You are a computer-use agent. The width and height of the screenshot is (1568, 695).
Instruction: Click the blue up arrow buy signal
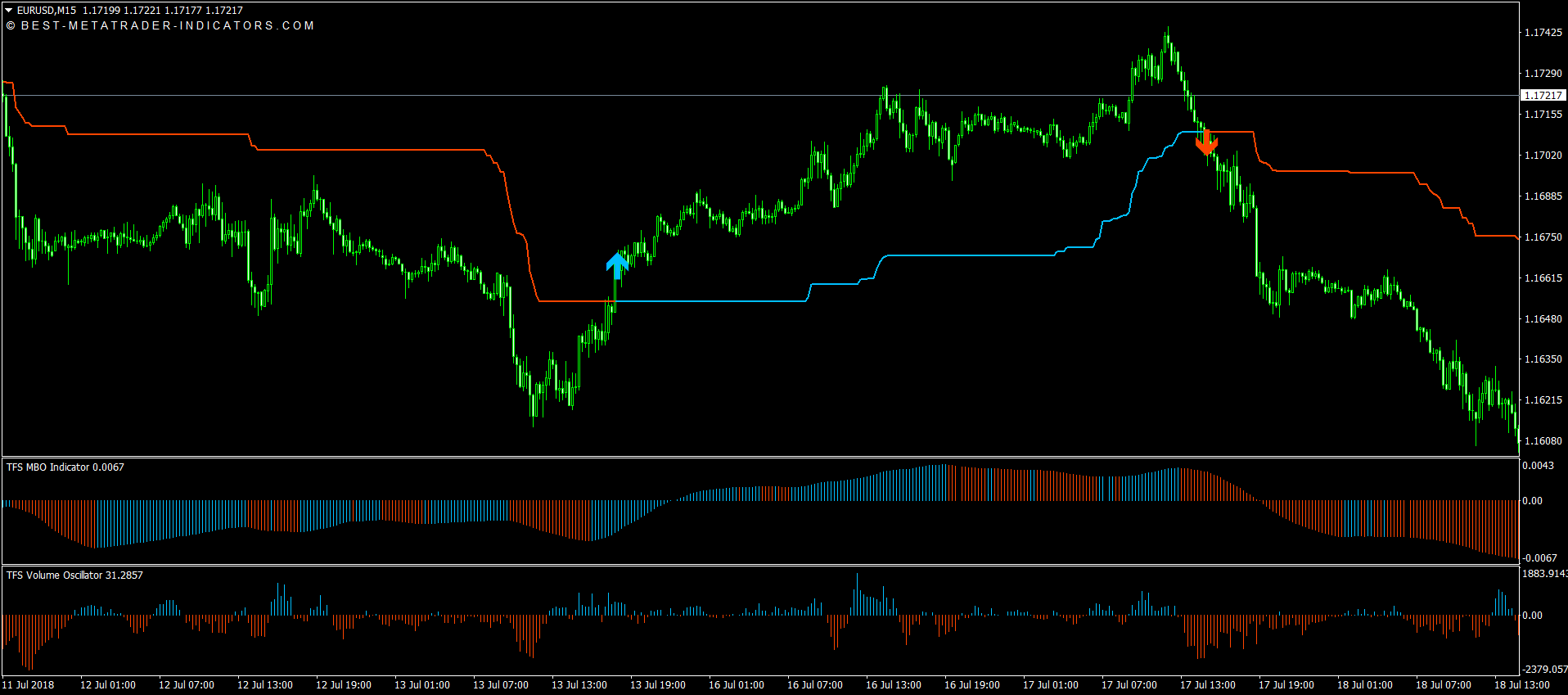(617, 264)
